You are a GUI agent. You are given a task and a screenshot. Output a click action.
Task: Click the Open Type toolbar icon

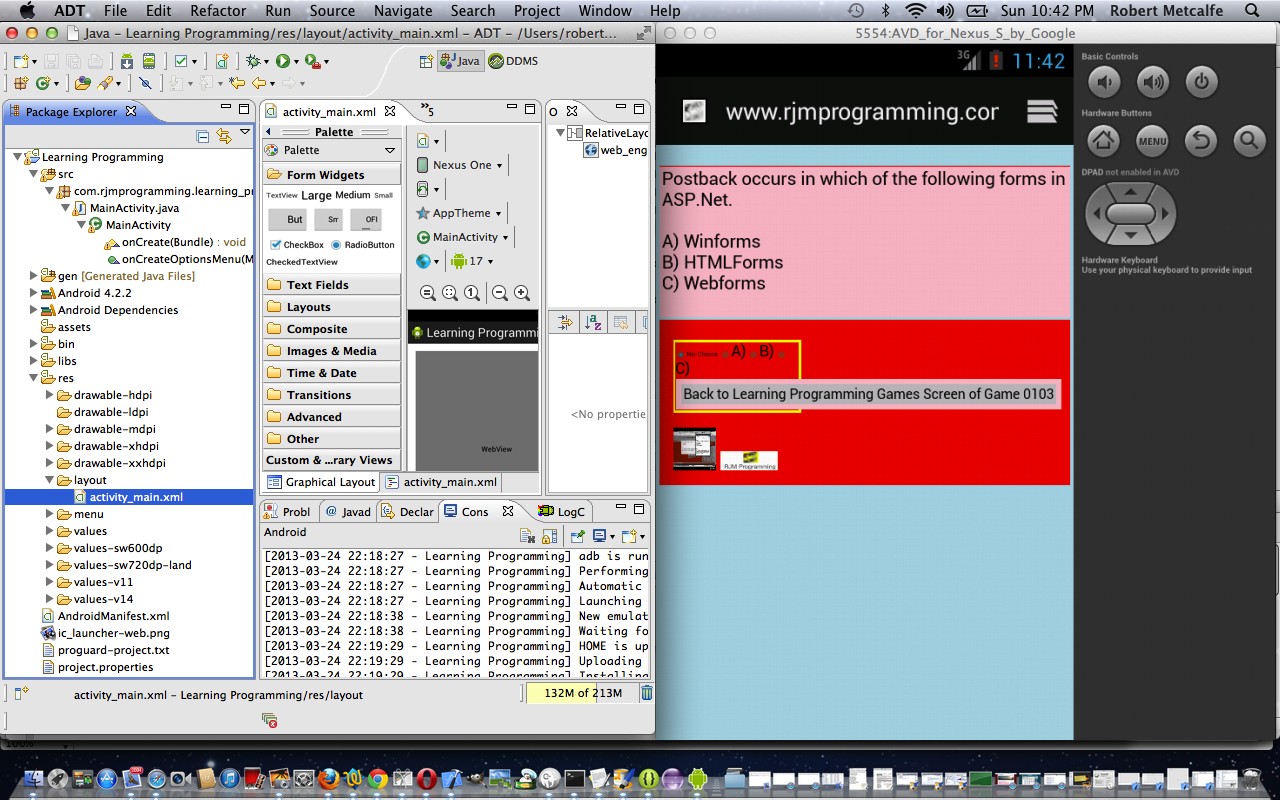tap(83, 84)
